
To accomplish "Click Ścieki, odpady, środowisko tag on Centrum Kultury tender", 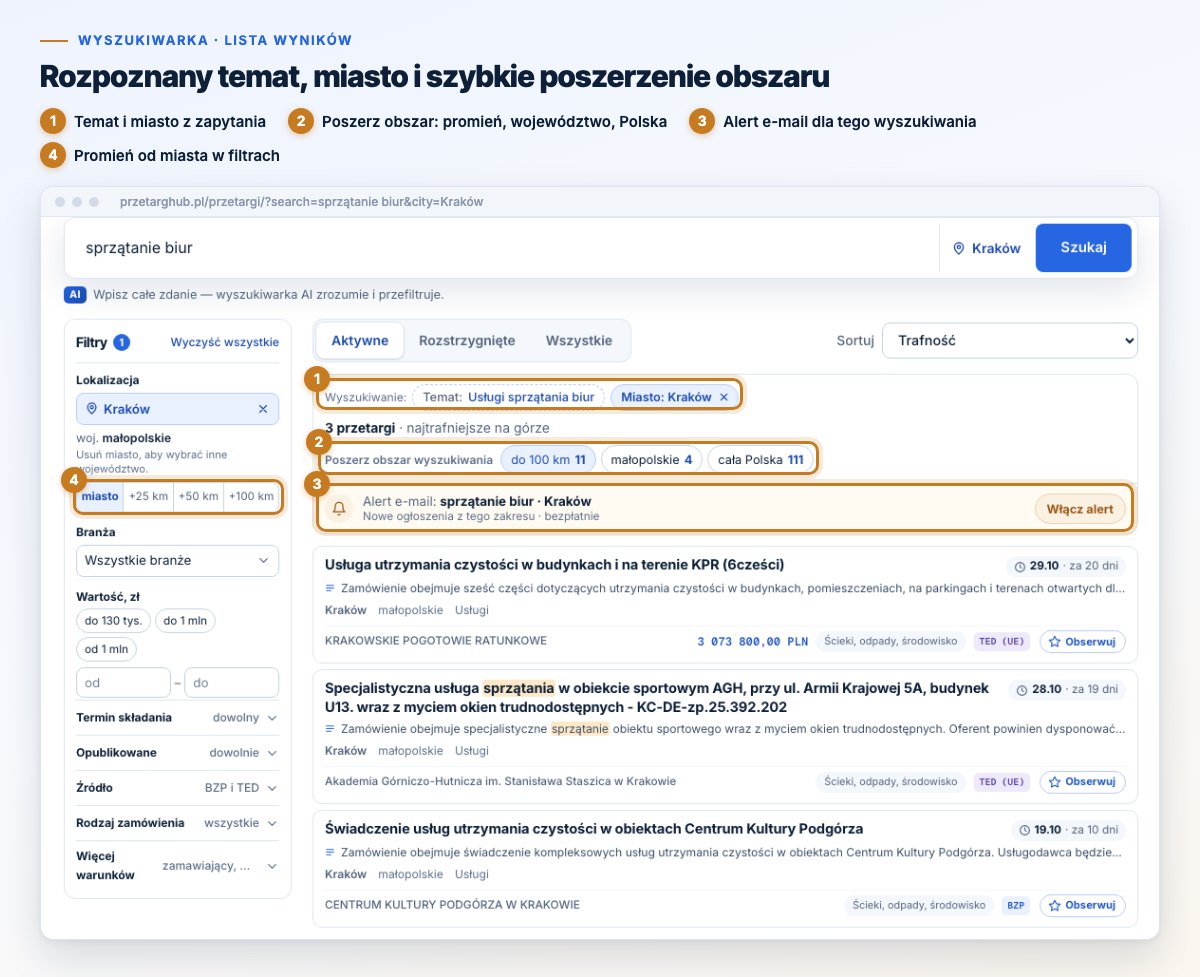I will [918, 905].
